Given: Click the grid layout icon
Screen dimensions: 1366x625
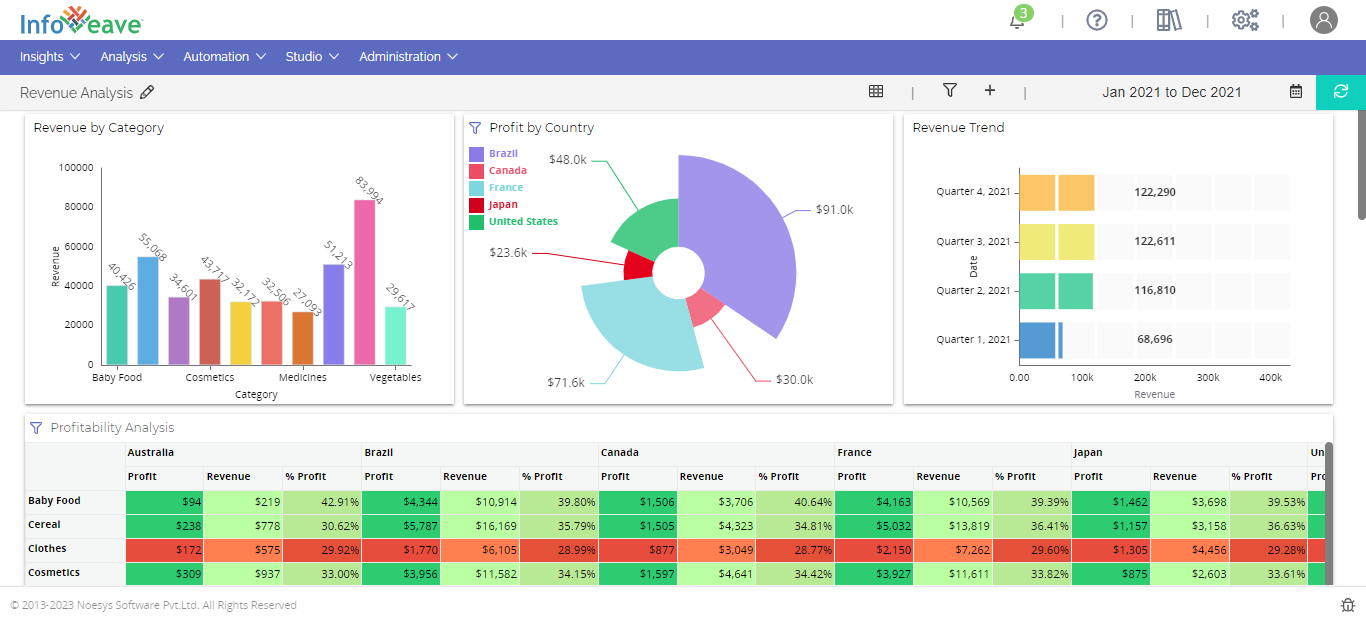Looking at the screenshot, I should [876, 91].
